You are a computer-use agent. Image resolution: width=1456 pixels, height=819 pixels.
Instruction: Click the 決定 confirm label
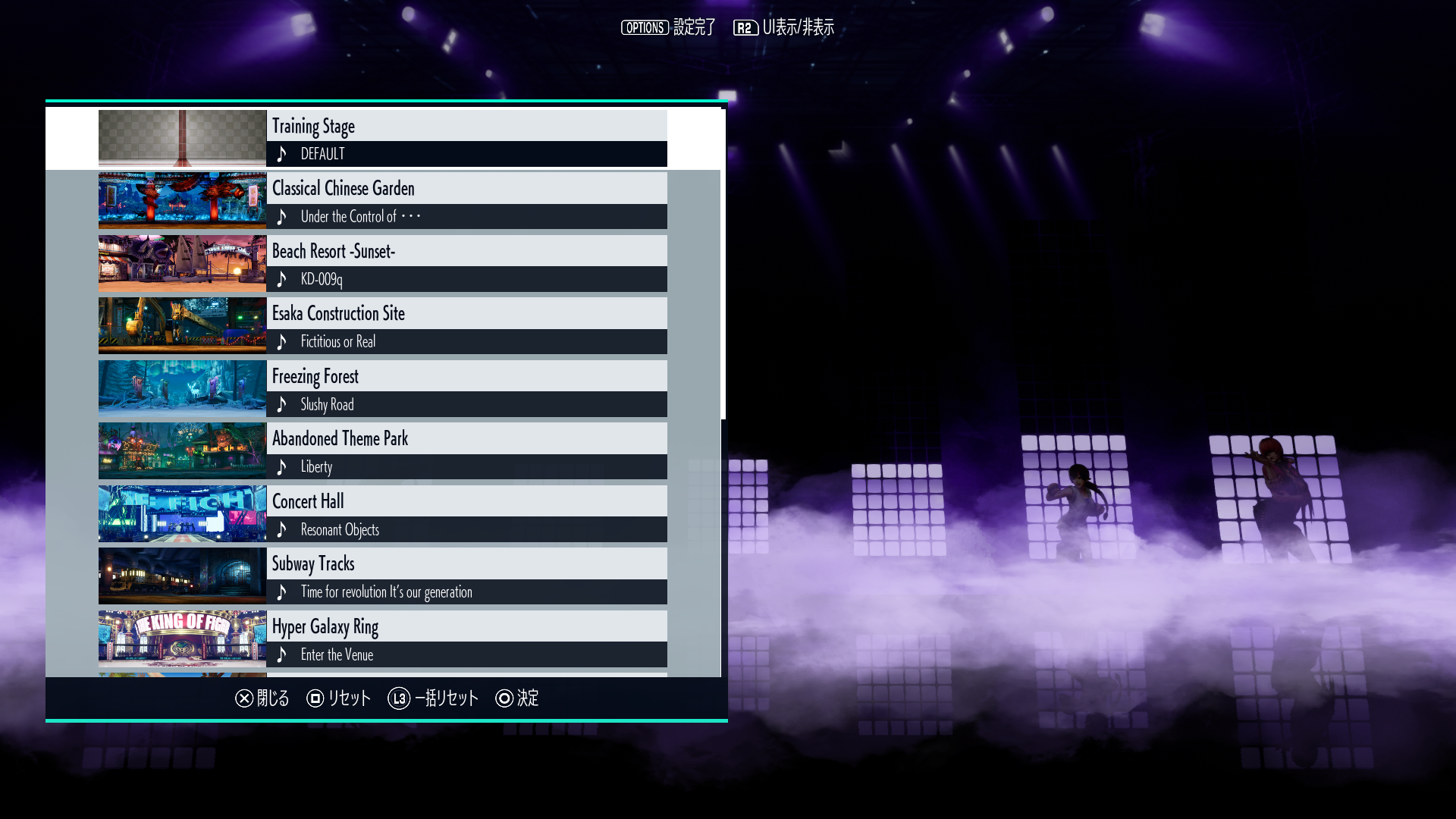point(528,698)
